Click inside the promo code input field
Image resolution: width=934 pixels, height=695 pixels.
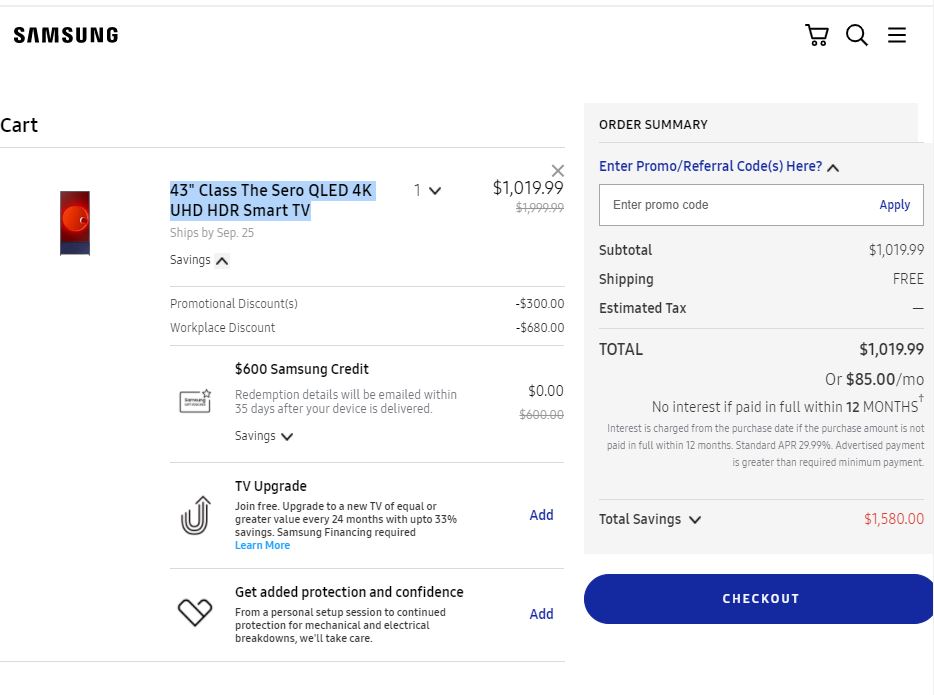click(720, 205)
